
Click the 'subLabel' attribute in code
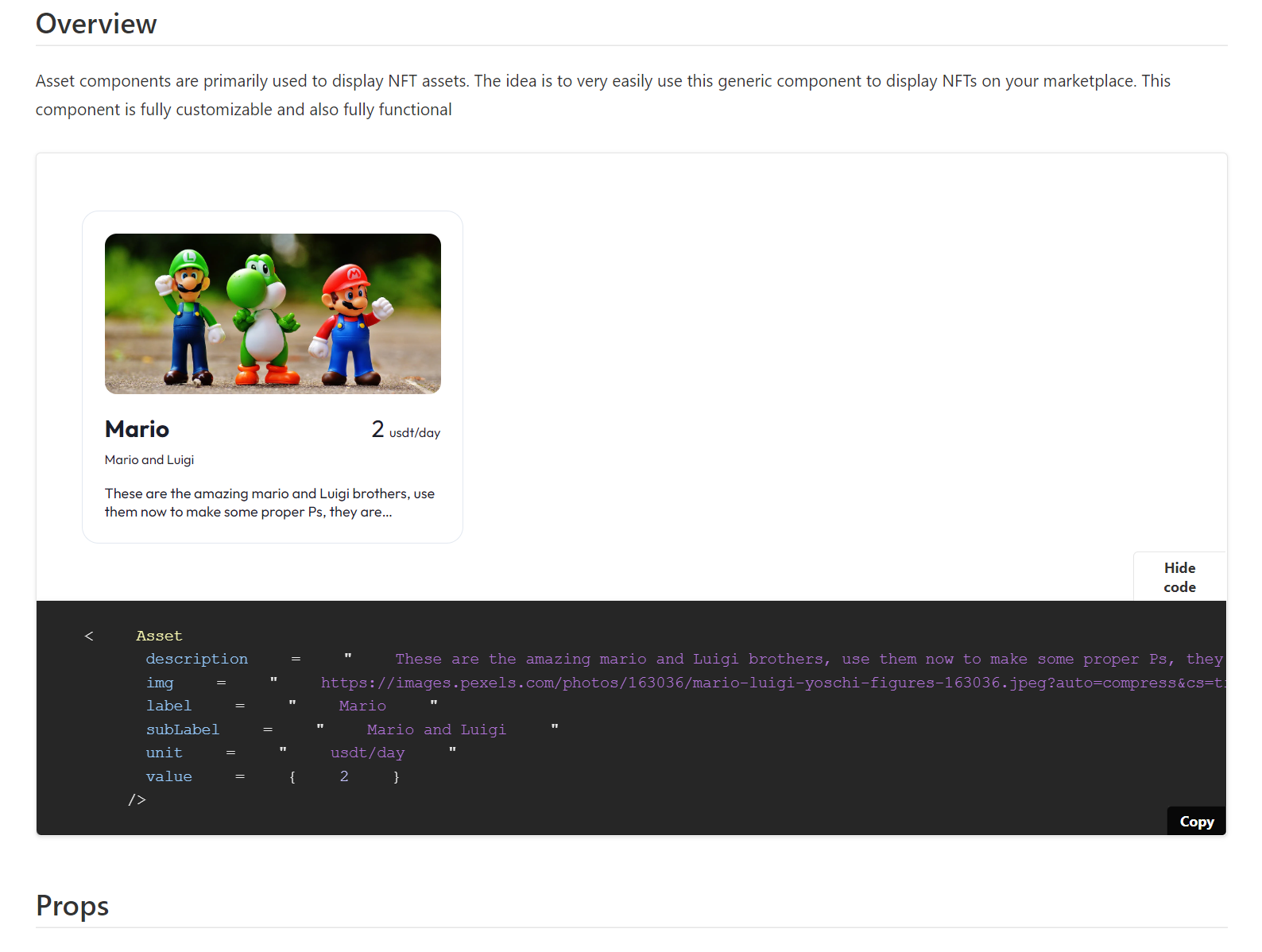coord(182,729)
